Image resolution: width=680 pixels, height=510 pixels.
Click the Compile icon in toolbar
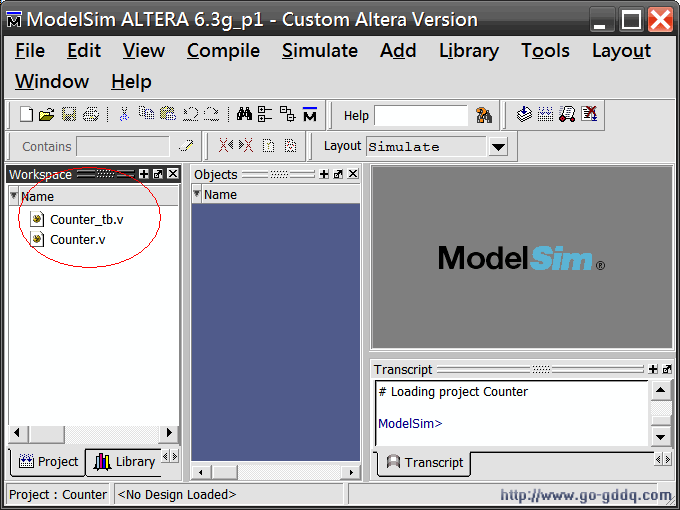tap(524, 115)
